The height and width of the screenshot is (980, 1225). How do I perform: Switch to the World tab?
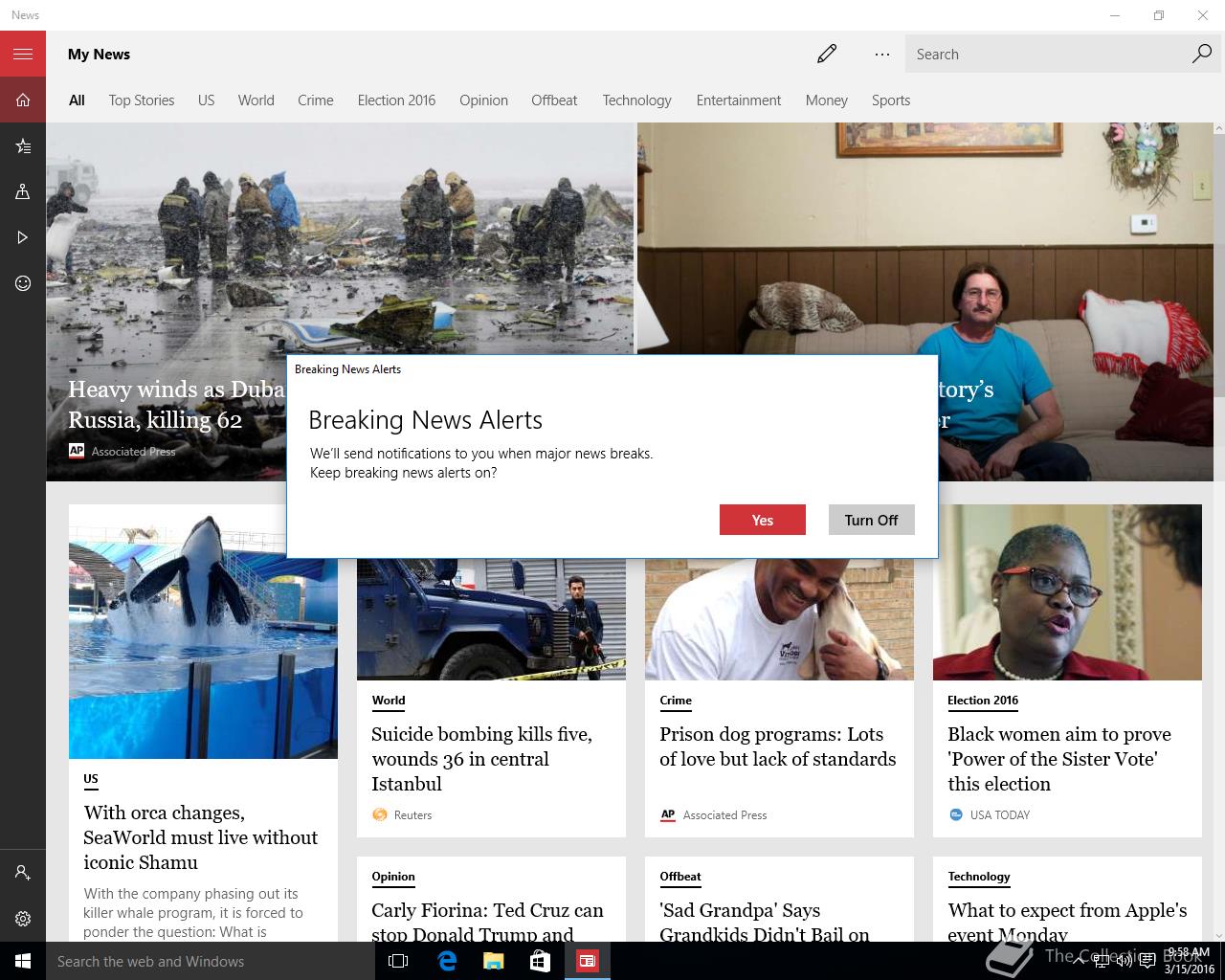[256, 100]
